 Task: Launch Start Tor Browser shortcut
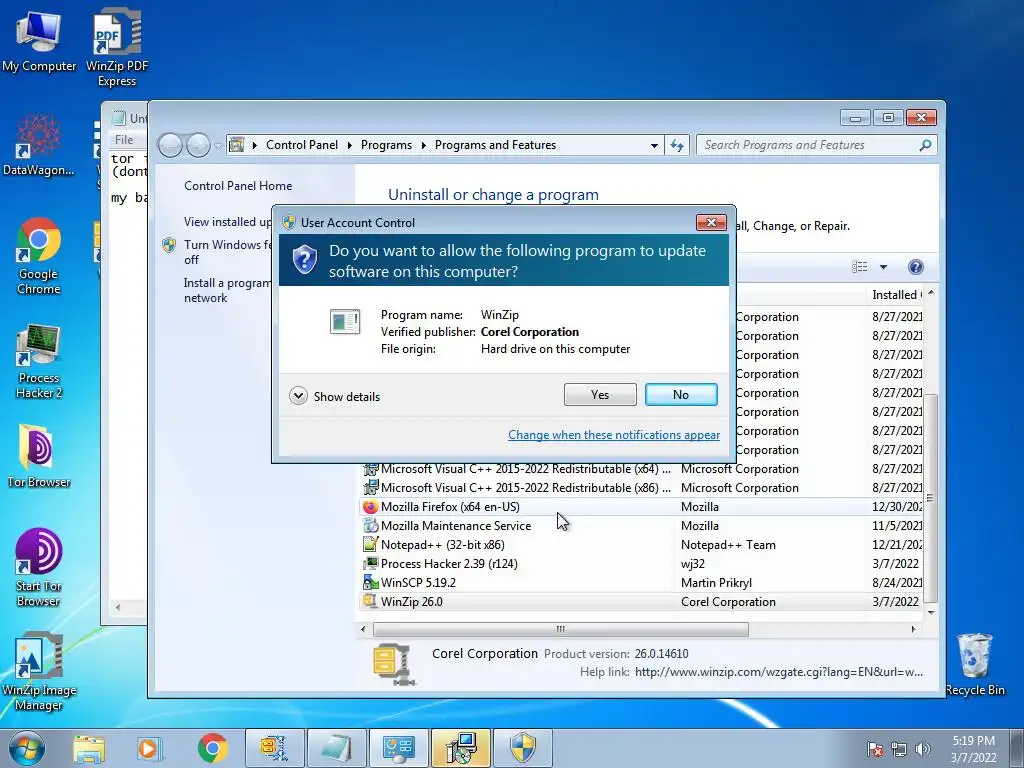click(x=39, y=567)
